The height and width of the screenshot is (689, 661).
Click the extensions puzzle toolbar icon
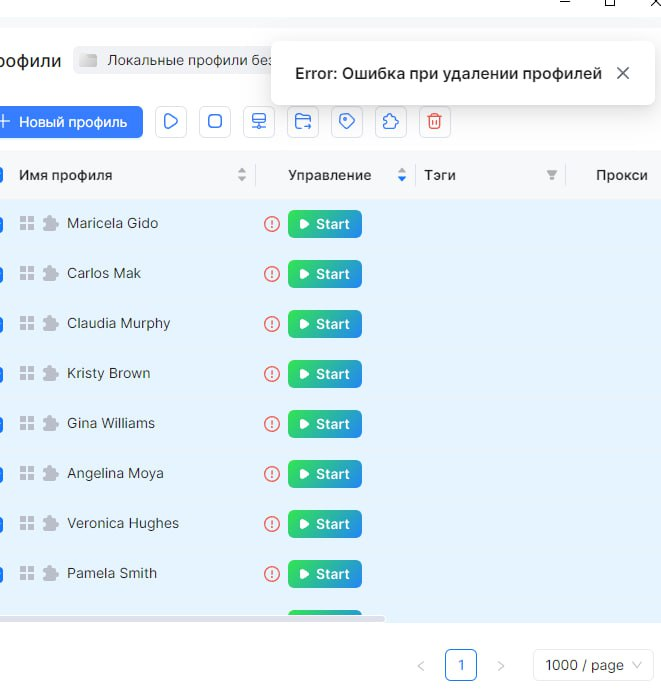390,122
